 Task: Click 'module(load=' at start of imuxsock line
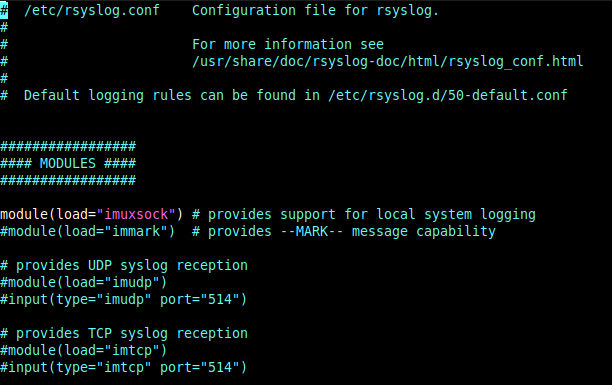(48, 214)
